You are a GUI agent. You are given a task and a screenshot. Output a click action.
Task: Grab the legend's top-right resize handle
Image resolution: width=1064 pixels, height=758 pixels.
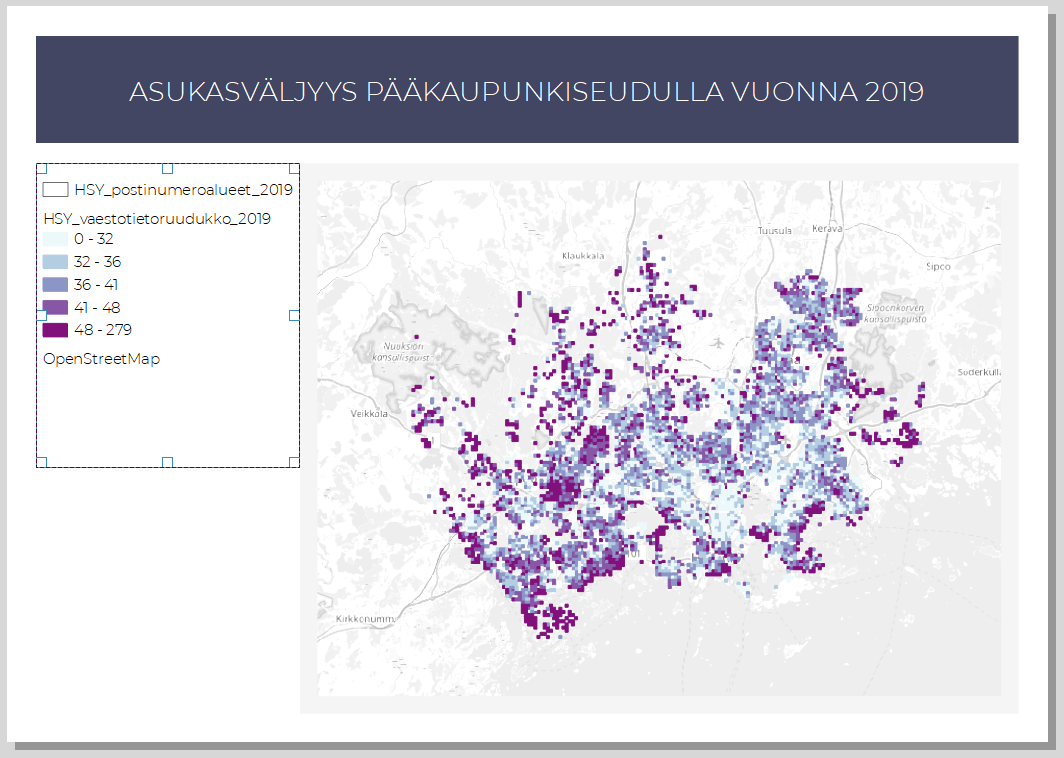294,169
